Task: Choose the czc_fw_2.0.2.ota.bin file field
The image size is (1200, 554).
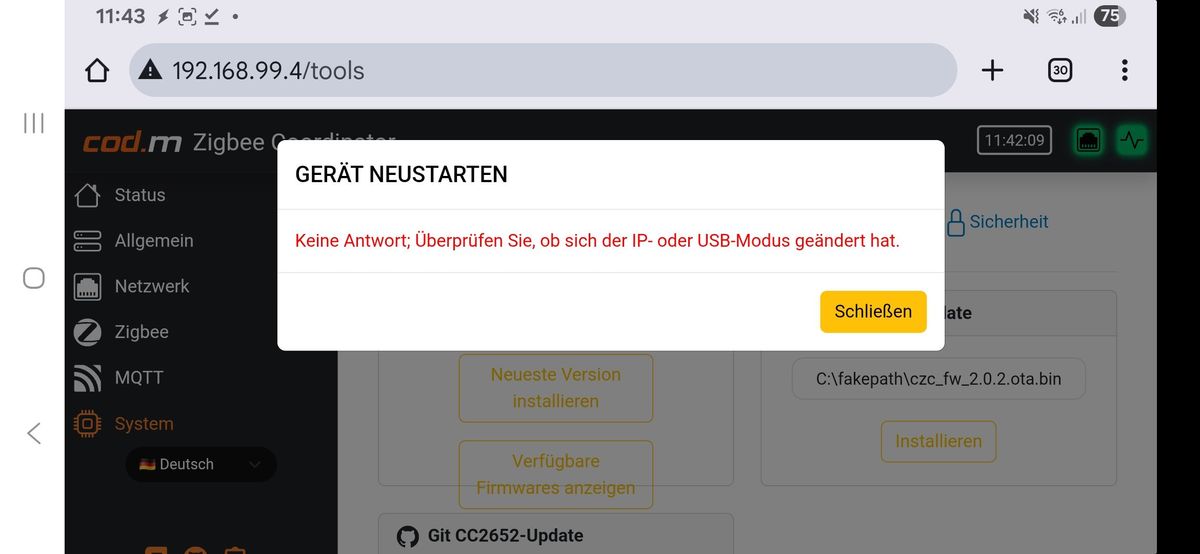Action: click(938, 379)
